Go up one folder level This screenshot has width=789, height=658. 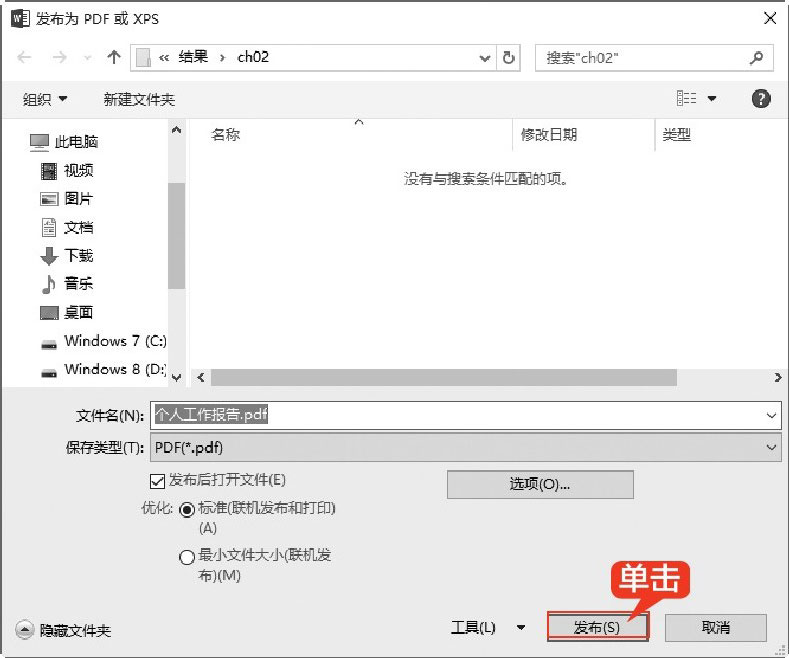tap(114, 57)
